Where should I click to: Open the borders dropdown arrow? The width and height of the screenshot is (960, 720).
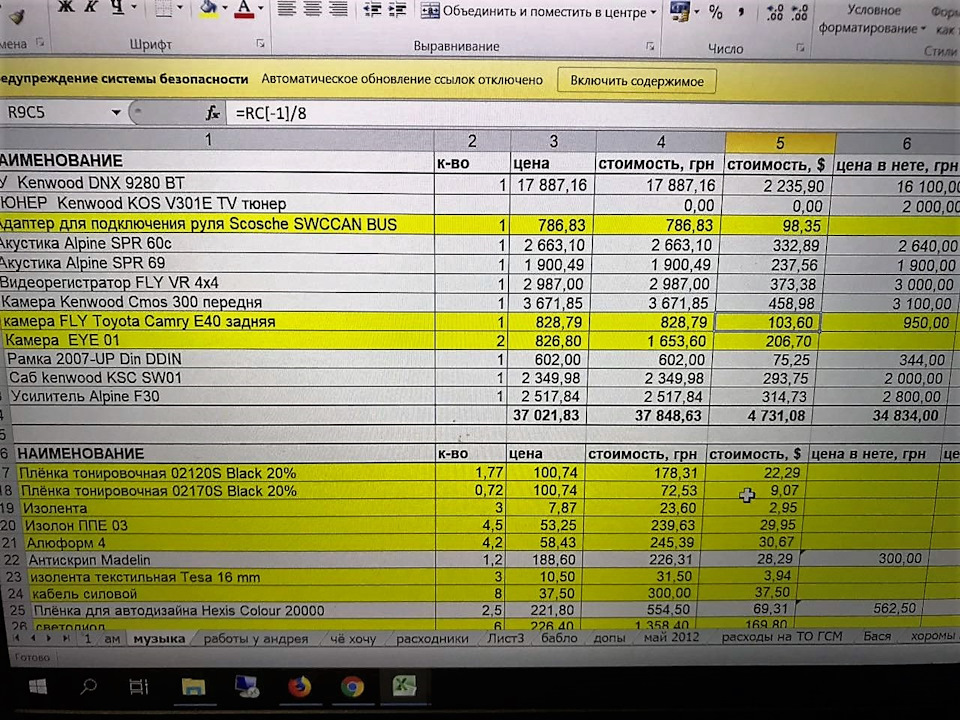pos(179,8)
